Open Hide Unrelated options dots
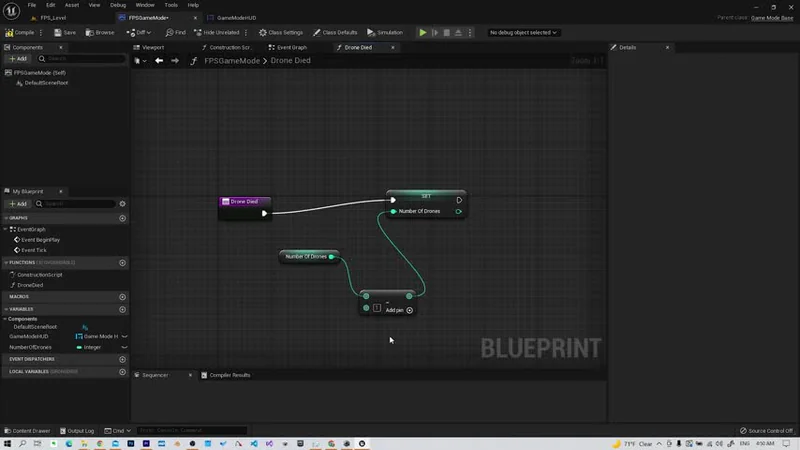 [x=246, y=33]
